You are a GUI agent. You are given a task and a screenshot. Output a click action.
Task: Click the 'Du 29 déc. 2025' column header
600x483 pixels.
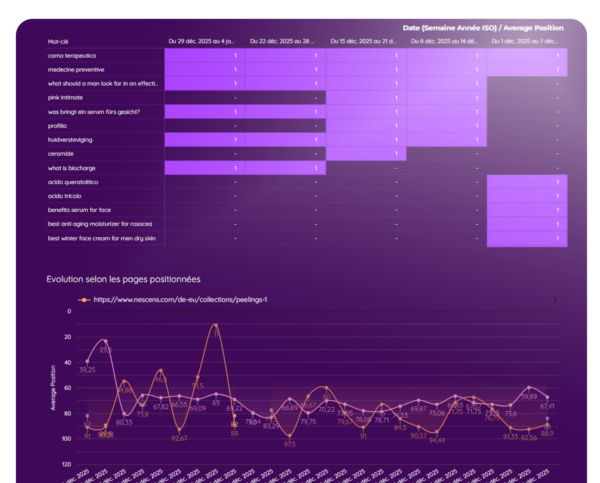(x=203, y=42)
